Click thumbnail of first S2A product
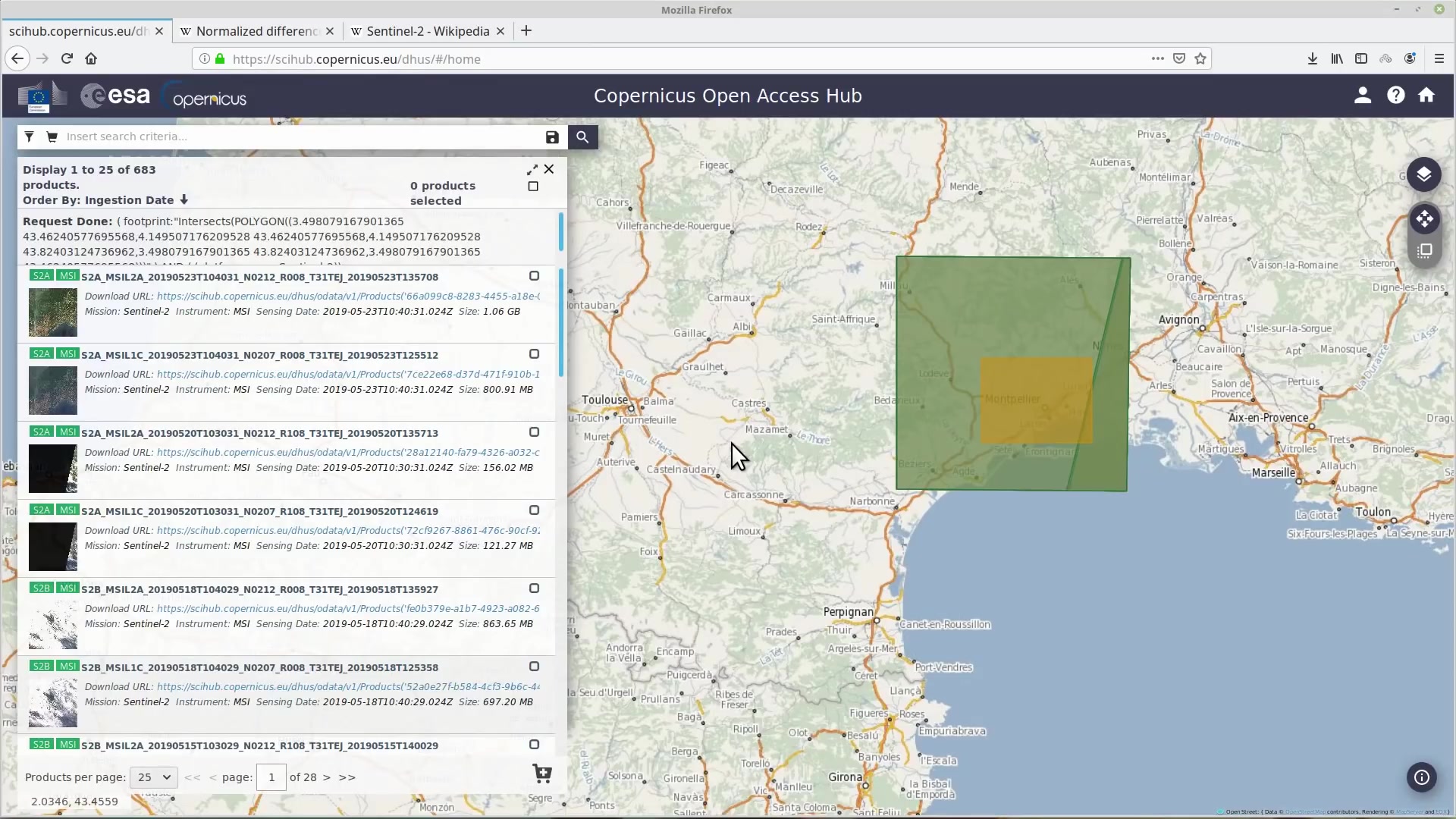 tap(53, 312)
